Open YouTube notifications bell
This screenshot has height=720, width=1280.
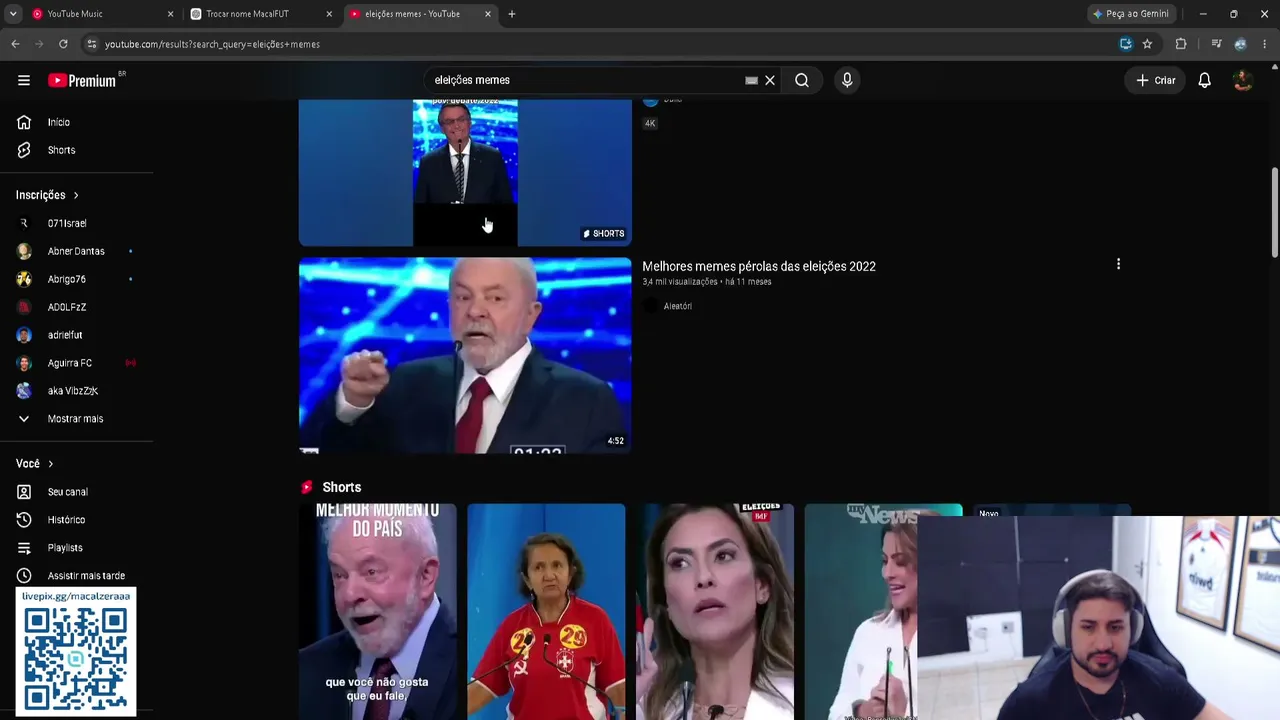pos(1205,80)
